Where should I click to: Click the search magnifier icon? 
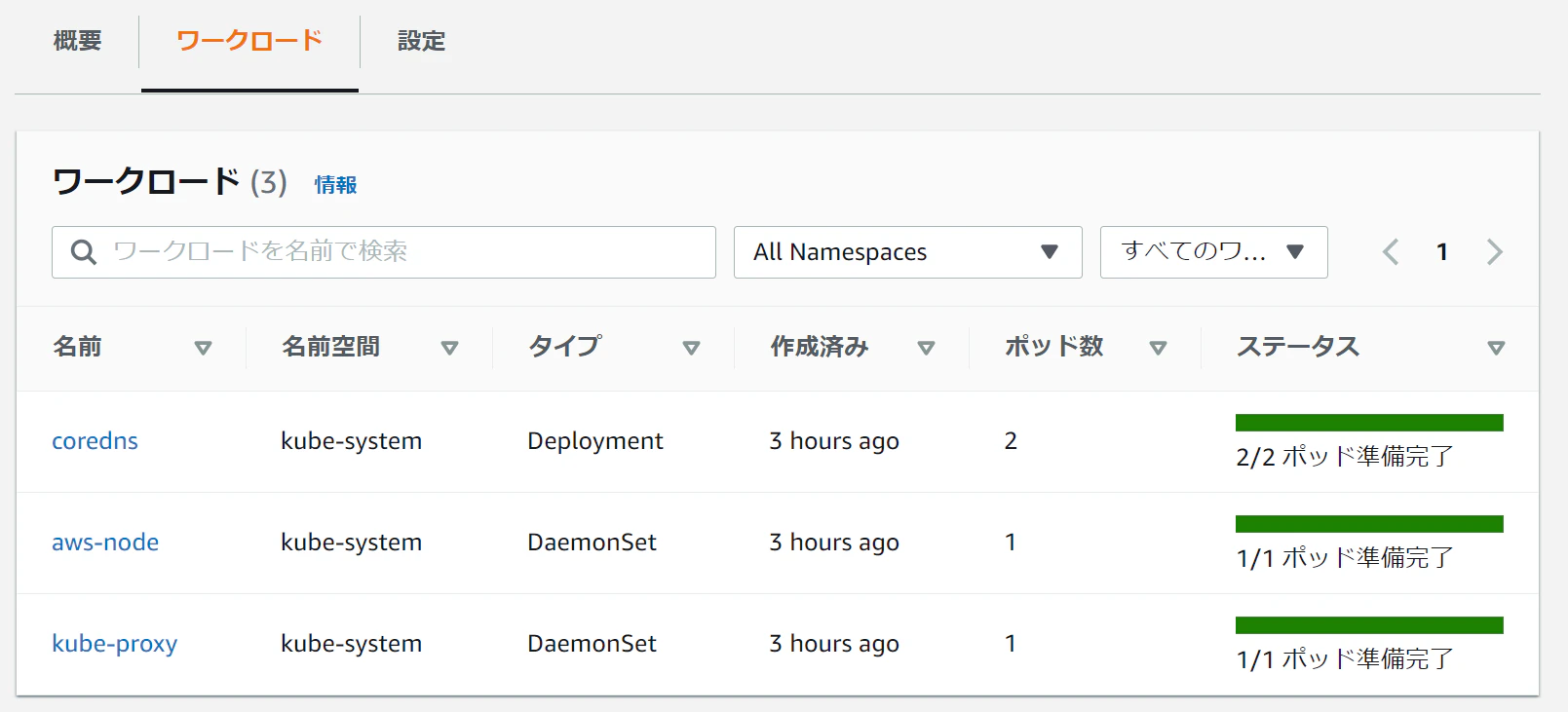pos(84,252)
